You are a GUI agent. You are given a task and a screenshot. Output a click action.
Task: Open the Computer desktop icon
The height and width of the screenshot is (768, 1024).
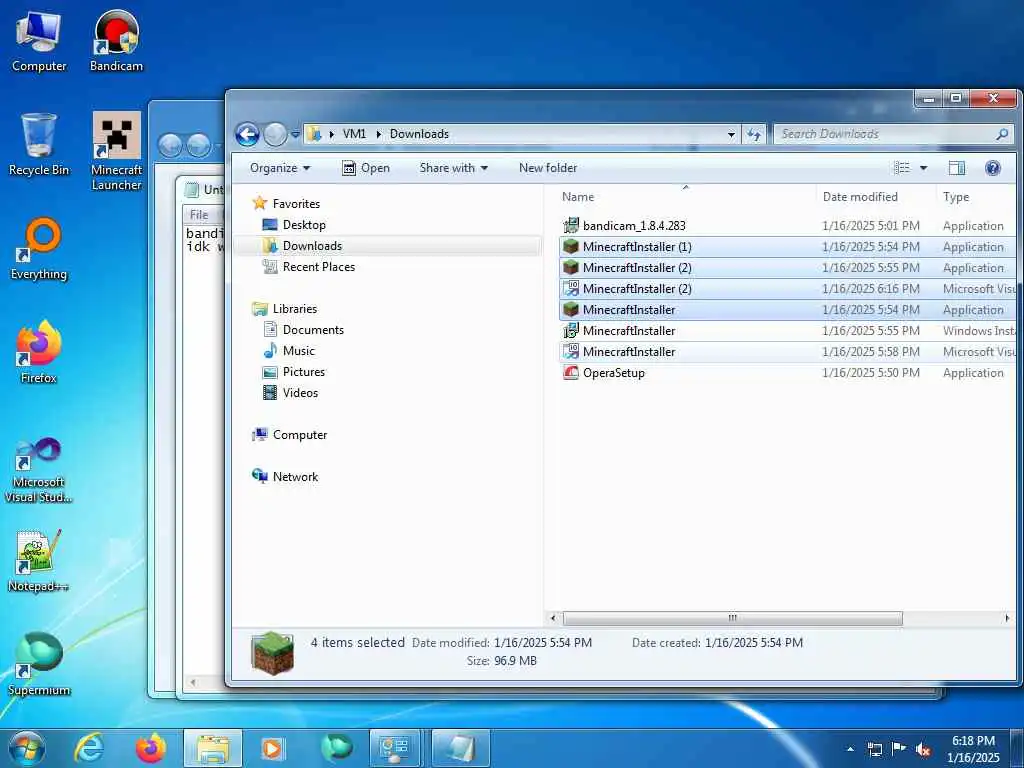pyautogui.click(x=39, y=40)
